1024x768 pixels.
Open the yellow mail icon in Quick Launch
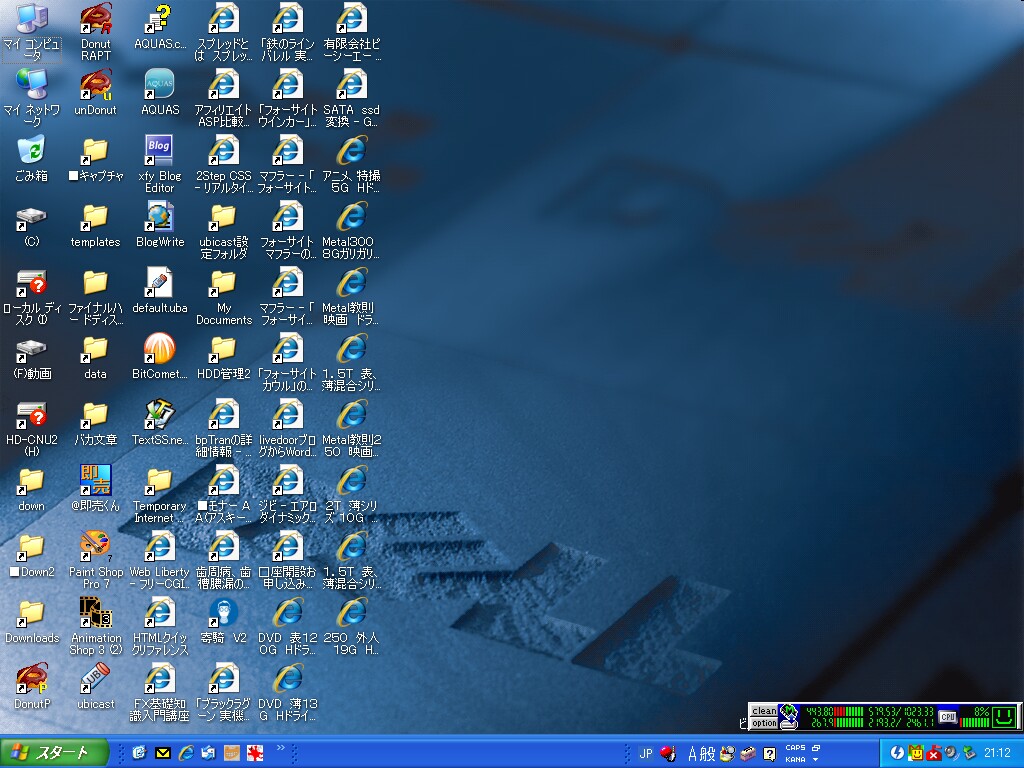pos(163,753)
